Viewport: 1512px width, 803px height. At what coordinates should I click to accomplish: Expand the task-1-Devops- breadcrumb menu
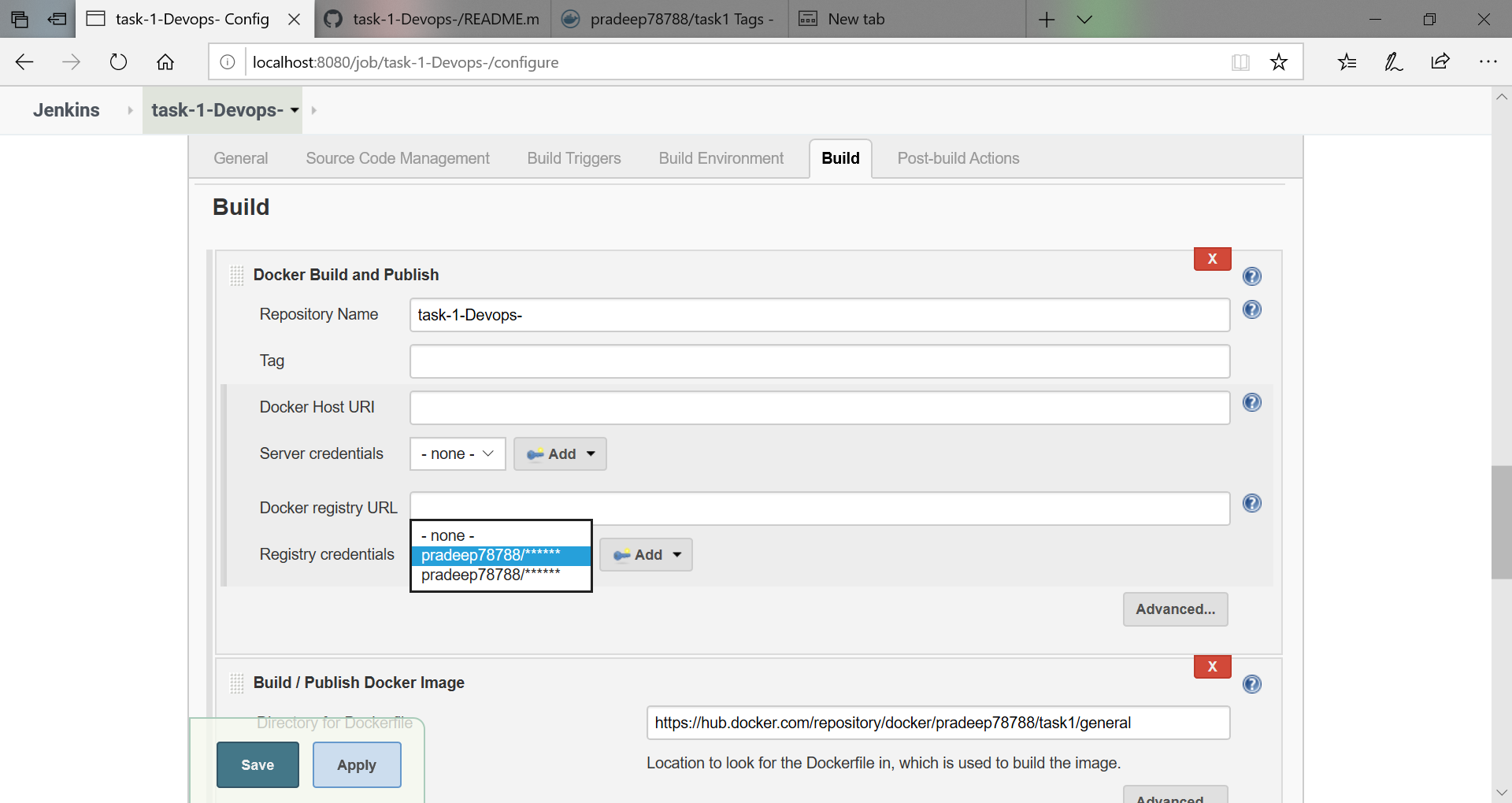[295, 110]
